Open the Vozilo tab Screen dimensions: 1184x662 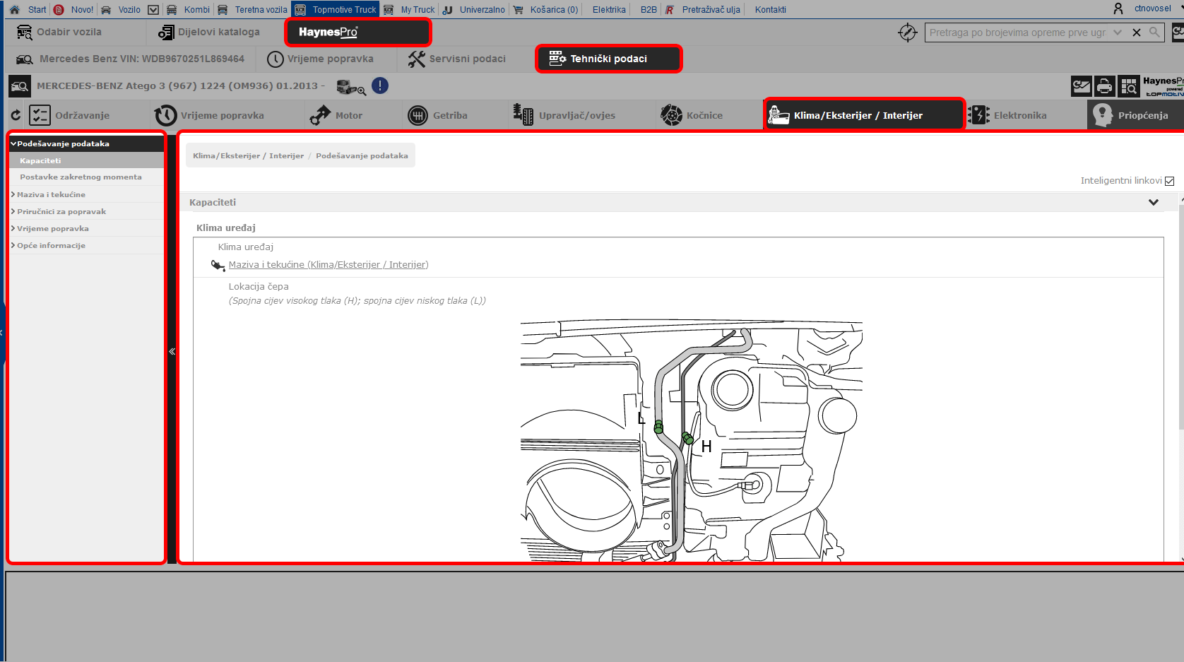tap(121, 10)
